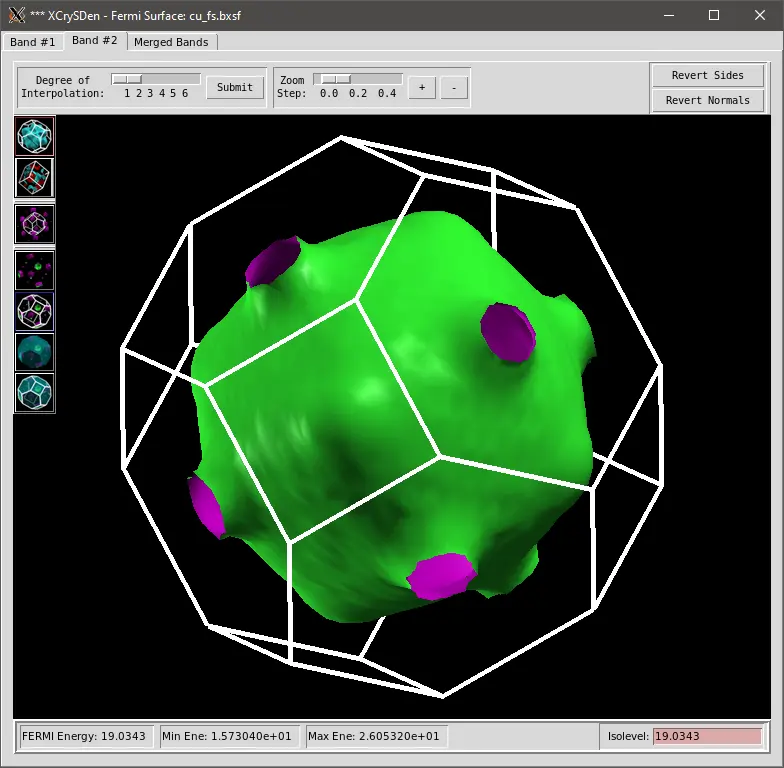The width and height of the screenshot is (784, 768).
Task: Click the white wireframe icon with green sphere
Action: click(34, 311)
